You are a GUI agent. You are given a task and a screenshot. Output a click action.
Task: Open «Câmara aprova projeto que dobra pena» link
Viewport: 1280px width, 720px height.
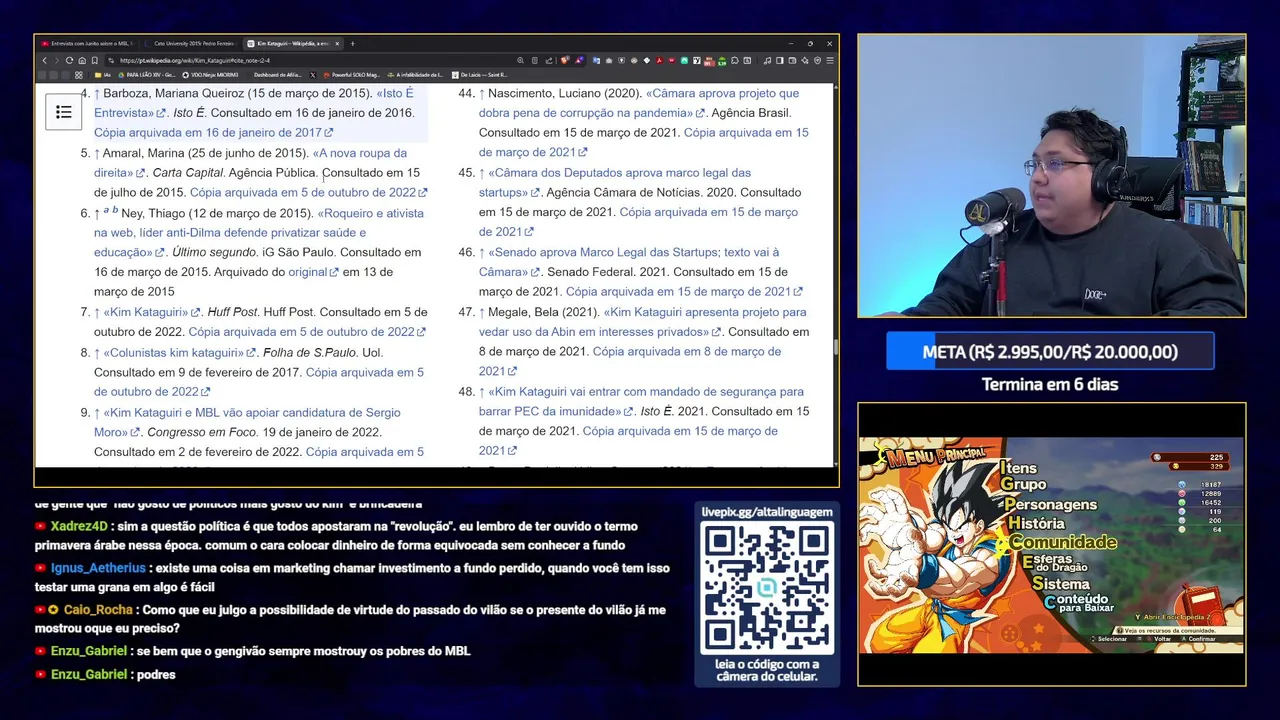pyautogui.click(x=640, y=103)
